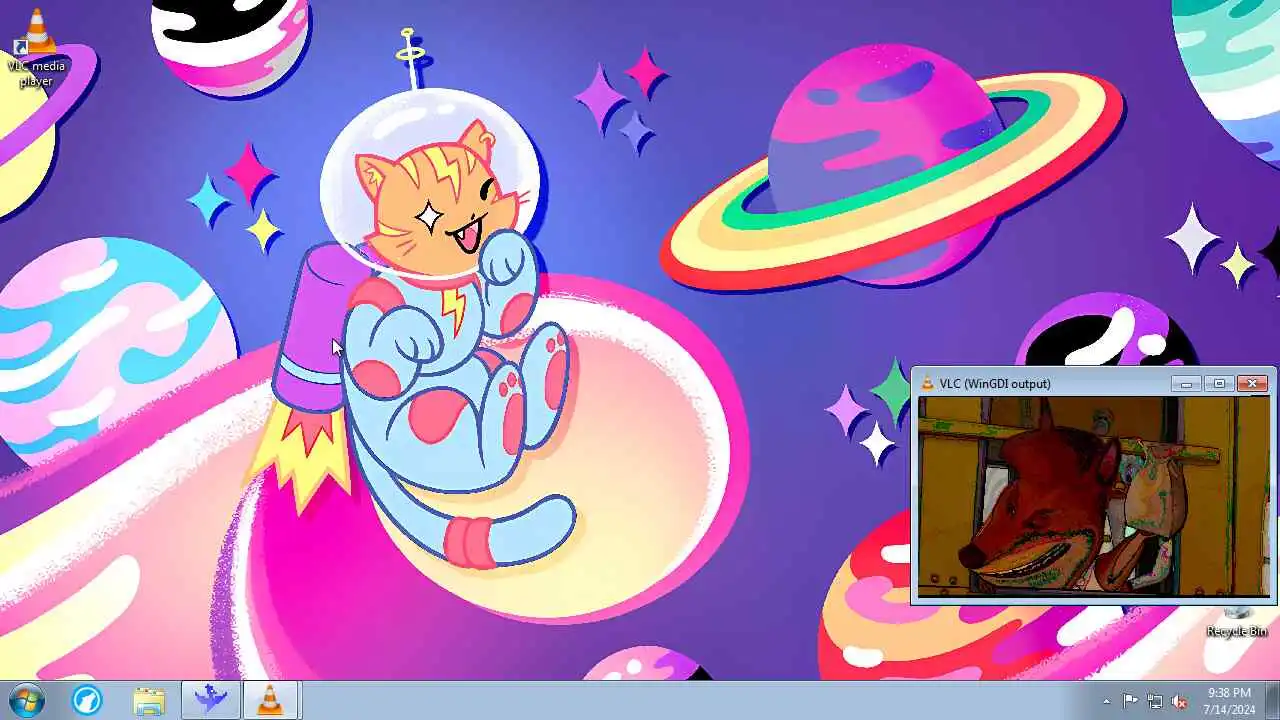Image resolution: width=1280 pixels, height=720 pixels.
Task: Click the VLC (WinGDI output) title bar
Action: pyautogui.click(x=1040, y=383)
